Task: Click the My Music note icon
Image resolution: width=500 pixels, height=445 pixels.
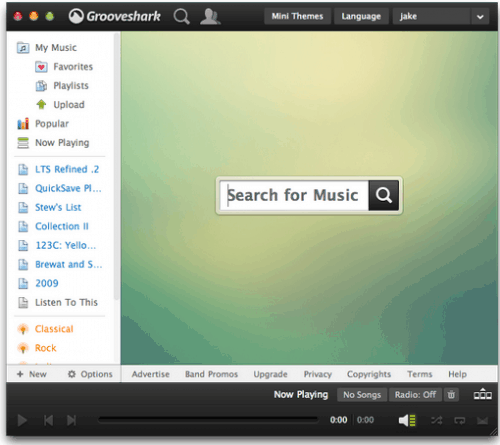Action: [23, 48]
